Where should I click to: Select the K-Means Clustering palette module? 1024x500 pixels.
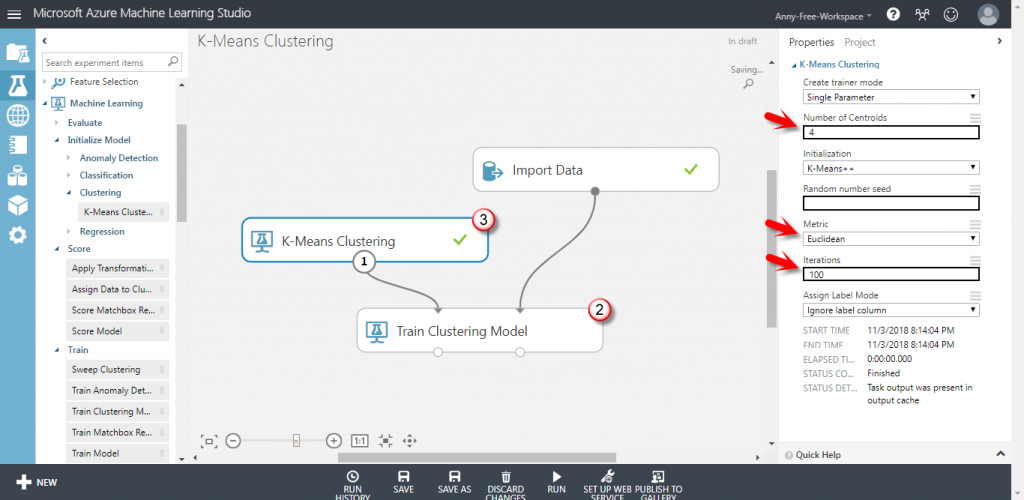(x=123, y=212)
